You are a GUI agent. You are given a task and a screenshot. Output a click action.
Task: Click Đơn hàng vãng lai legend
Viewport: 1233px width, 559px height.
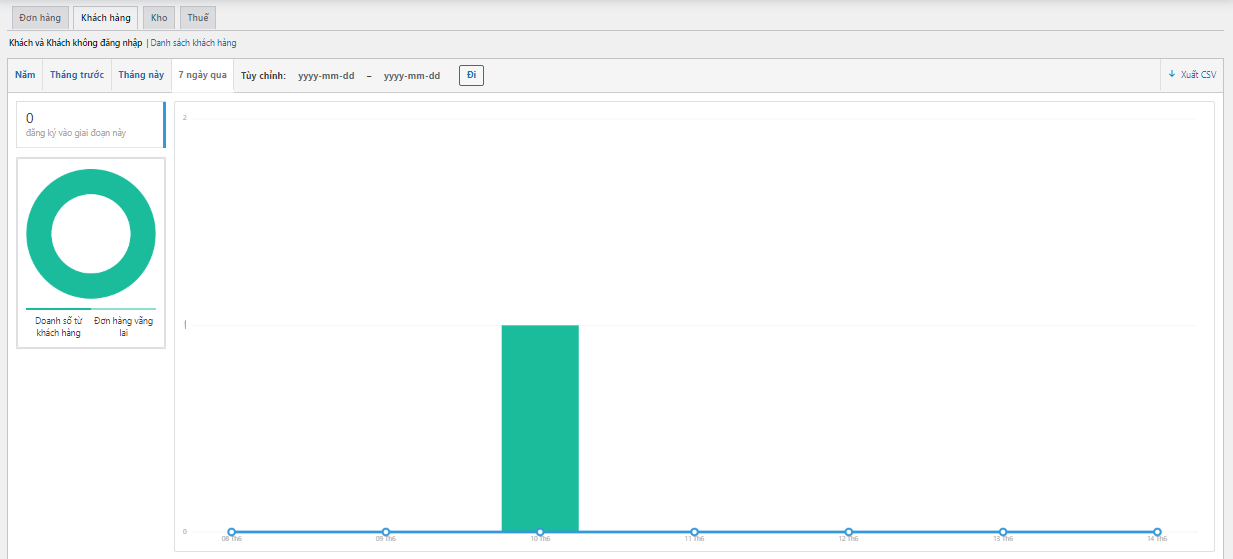coord(123,327)
